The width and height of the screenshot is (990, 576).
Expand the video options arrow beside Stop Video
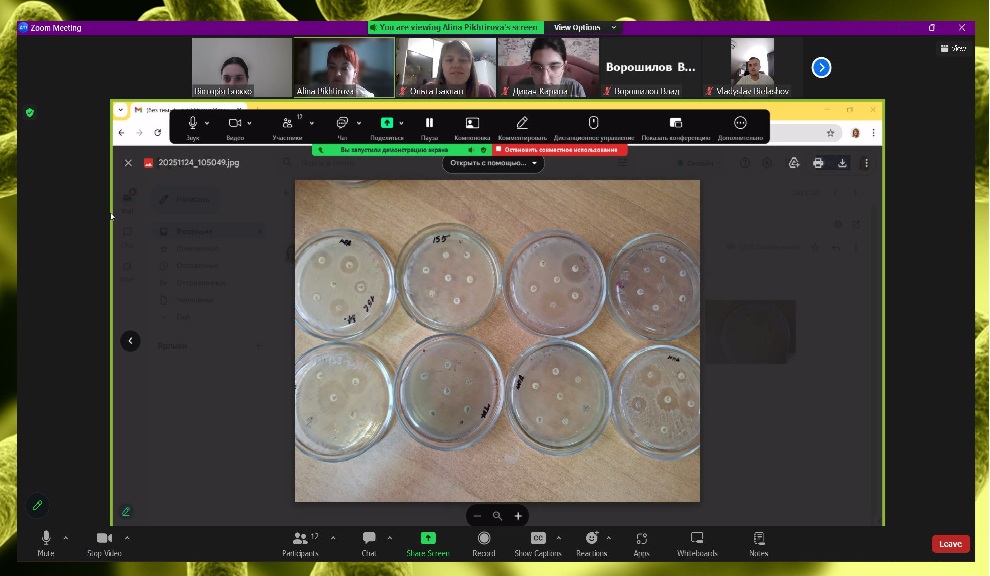pos(127,538)
